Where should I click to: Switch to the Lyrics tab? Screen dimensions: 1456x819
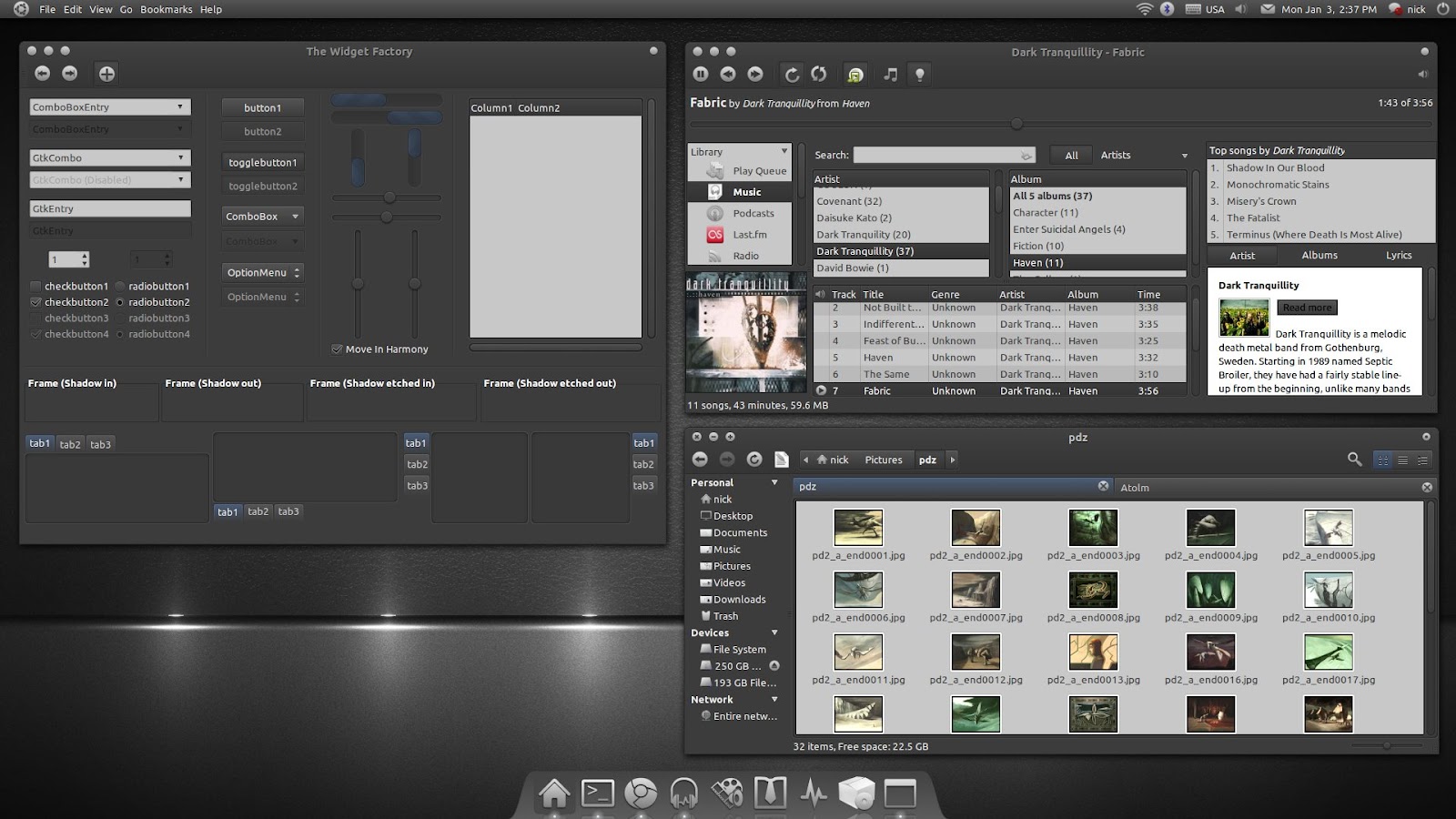tap(1399, 256)
